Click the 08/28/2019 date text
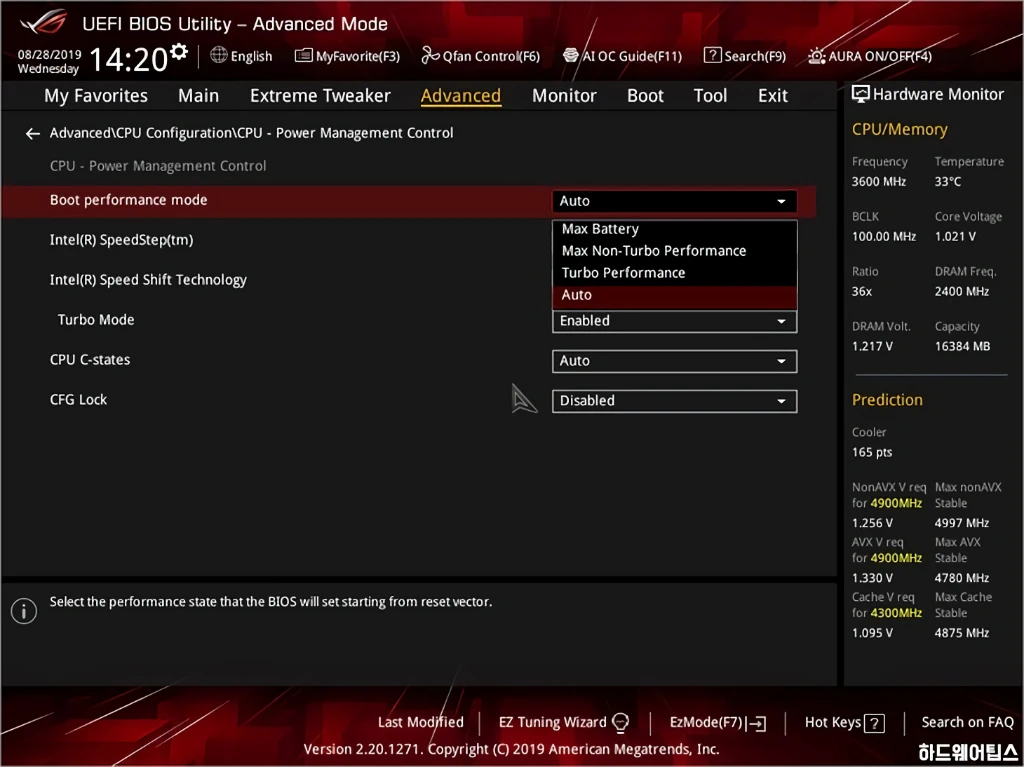The height and width of the screenshot is (767, 1024). pos(49,55)
